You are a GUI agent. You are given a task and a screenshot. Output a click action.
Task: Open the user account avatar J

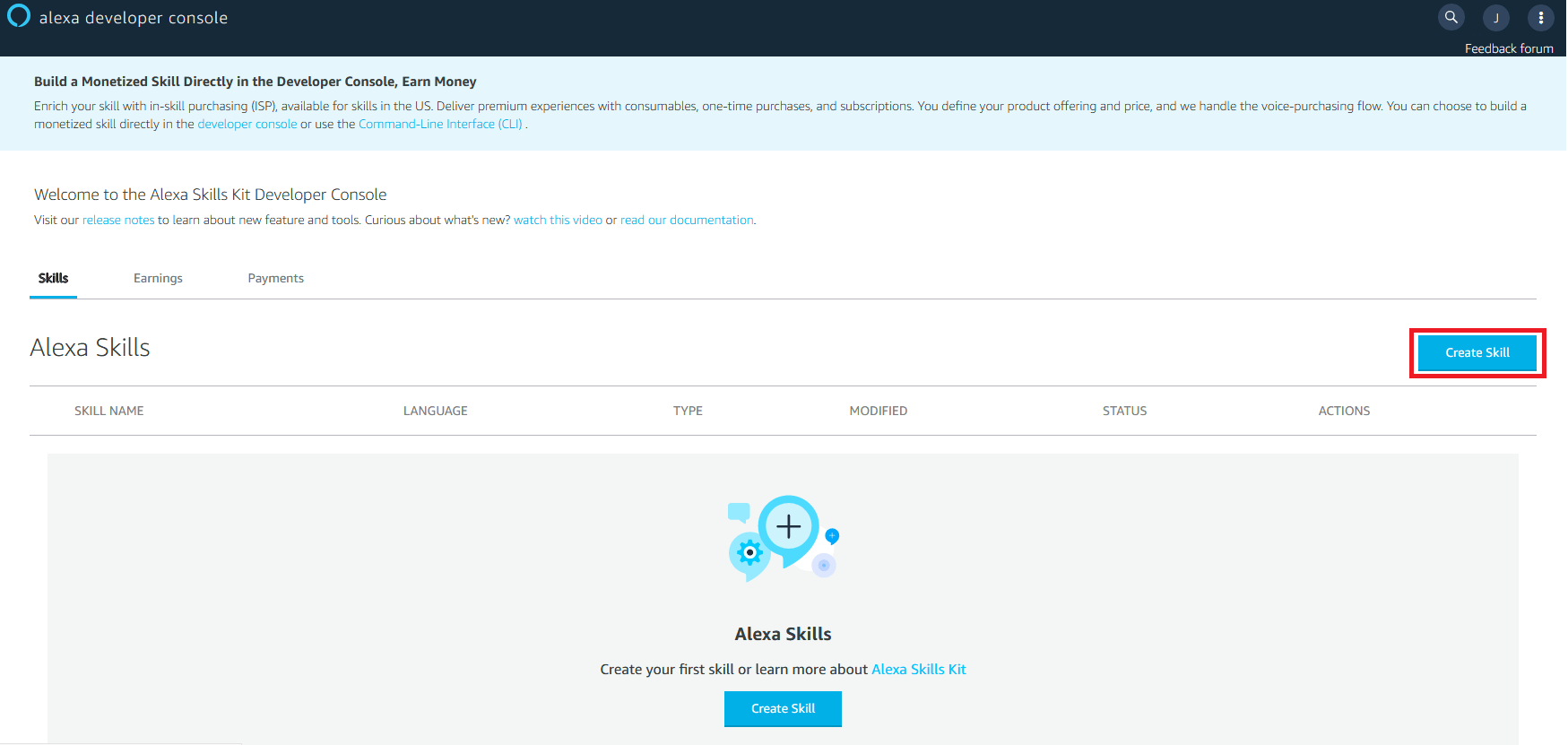(1496, 17)
